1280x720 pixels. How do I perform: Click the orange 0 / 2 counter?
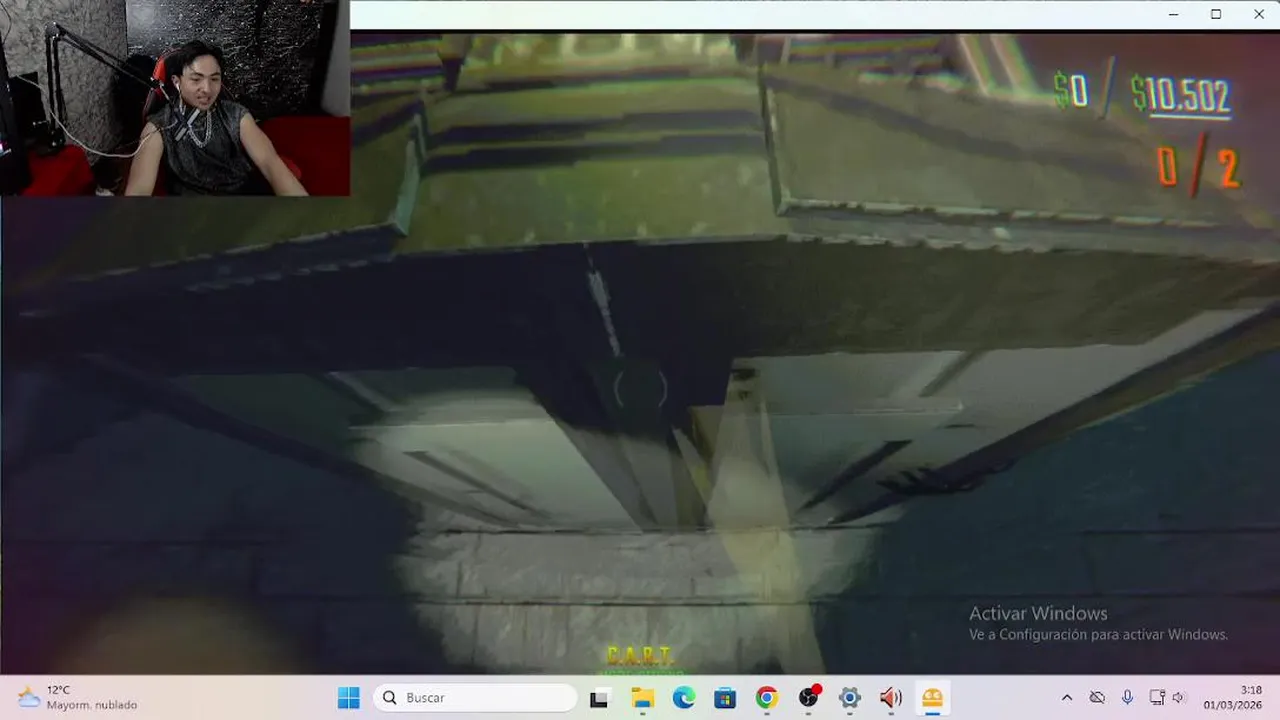click(1199, 166)
